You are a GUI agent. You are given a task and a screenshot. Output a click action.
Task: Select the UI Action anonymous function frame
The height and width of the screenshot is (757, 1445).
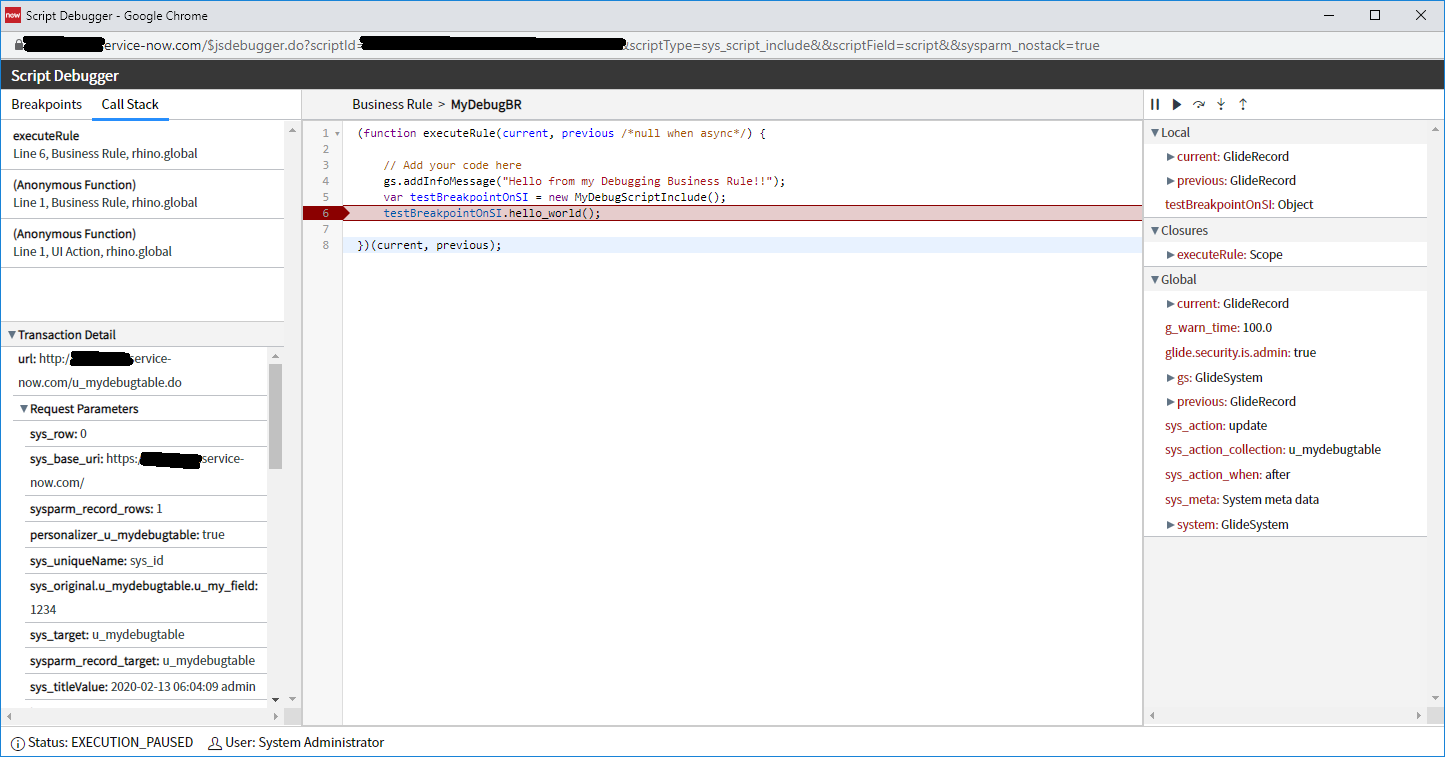click(x=142, y=242)
